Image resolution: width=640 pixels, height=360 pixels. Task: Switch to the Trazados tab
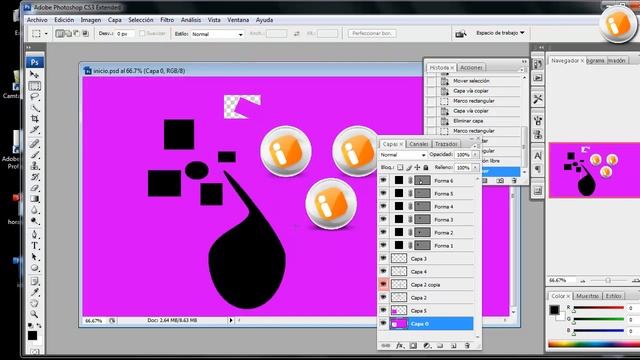446,144
